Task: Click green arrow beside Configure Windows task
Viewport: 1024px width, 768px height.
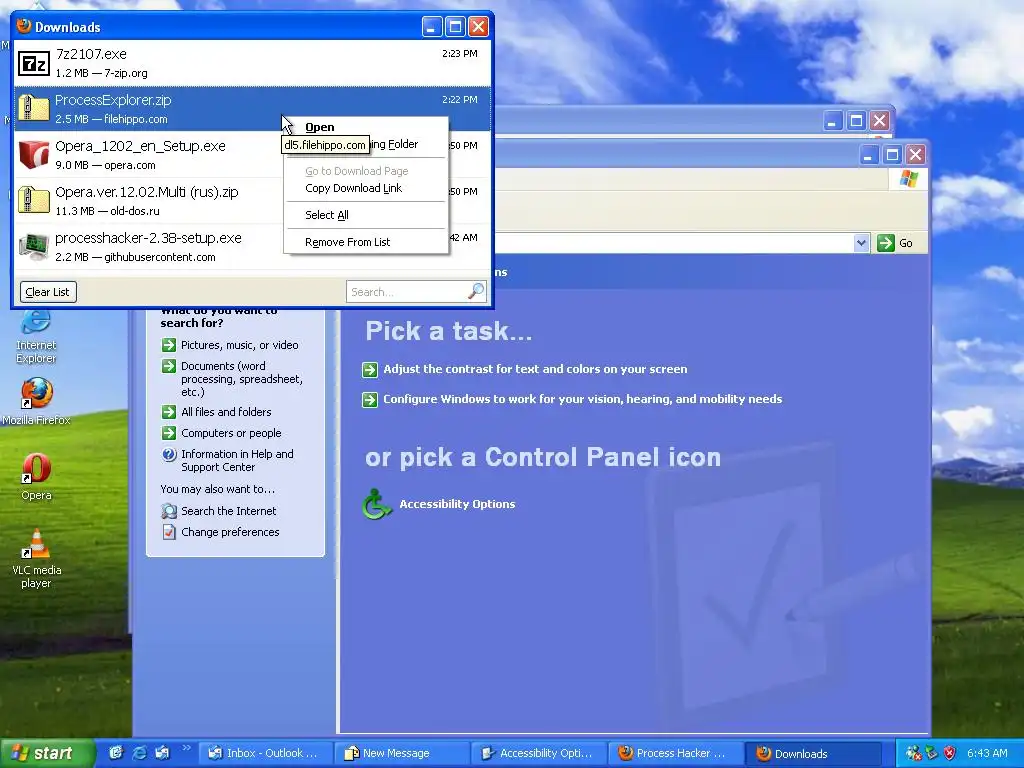Action: tap(370, 400)
